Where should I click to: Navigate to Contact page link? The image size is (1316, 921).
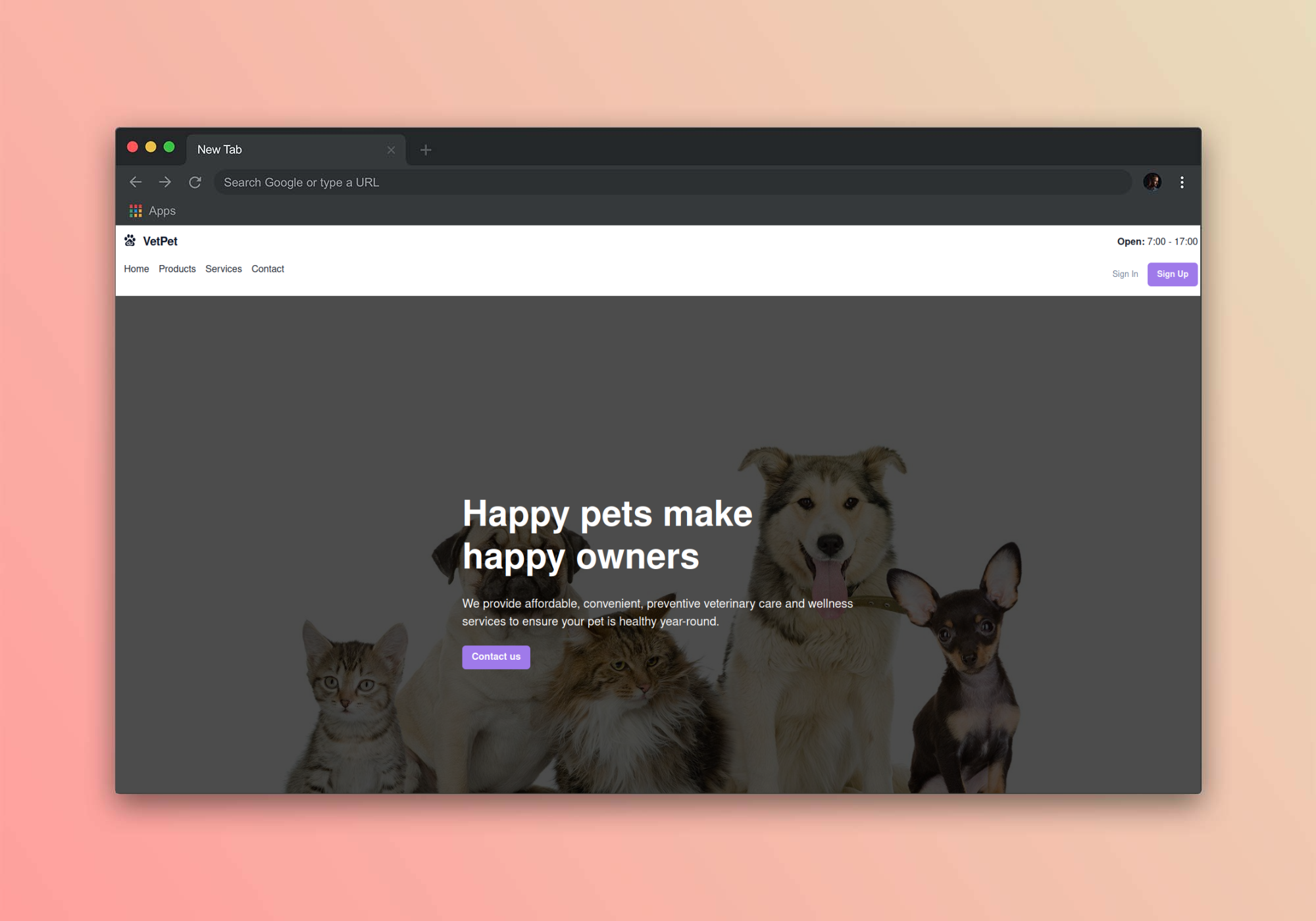pyautogui.click(x=267, y=269)
